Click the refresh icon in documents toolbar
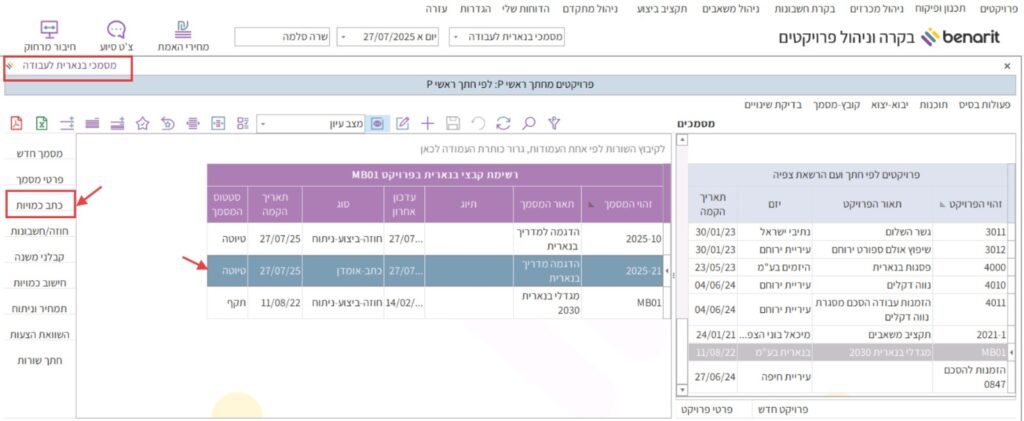The height and width of the screenshot is (421, 1024). 503,123
